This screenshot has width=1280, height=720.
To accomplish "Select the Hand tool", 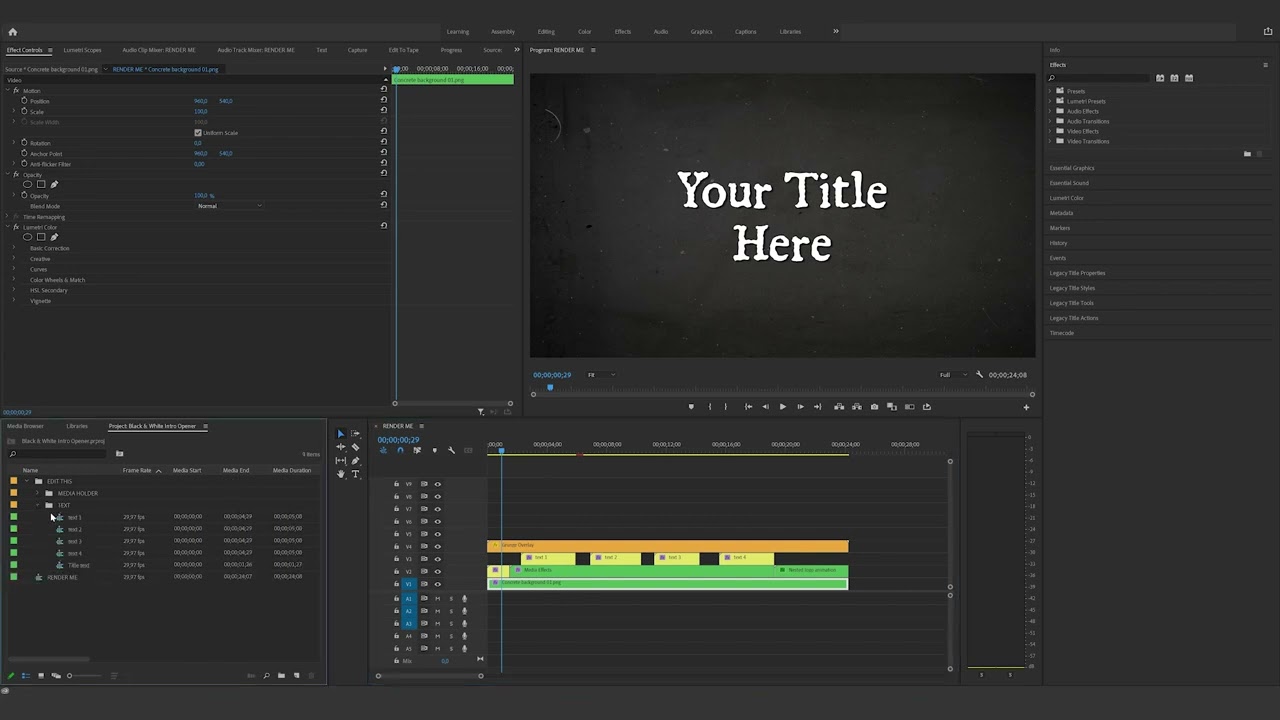I will (x=340, y=473).
